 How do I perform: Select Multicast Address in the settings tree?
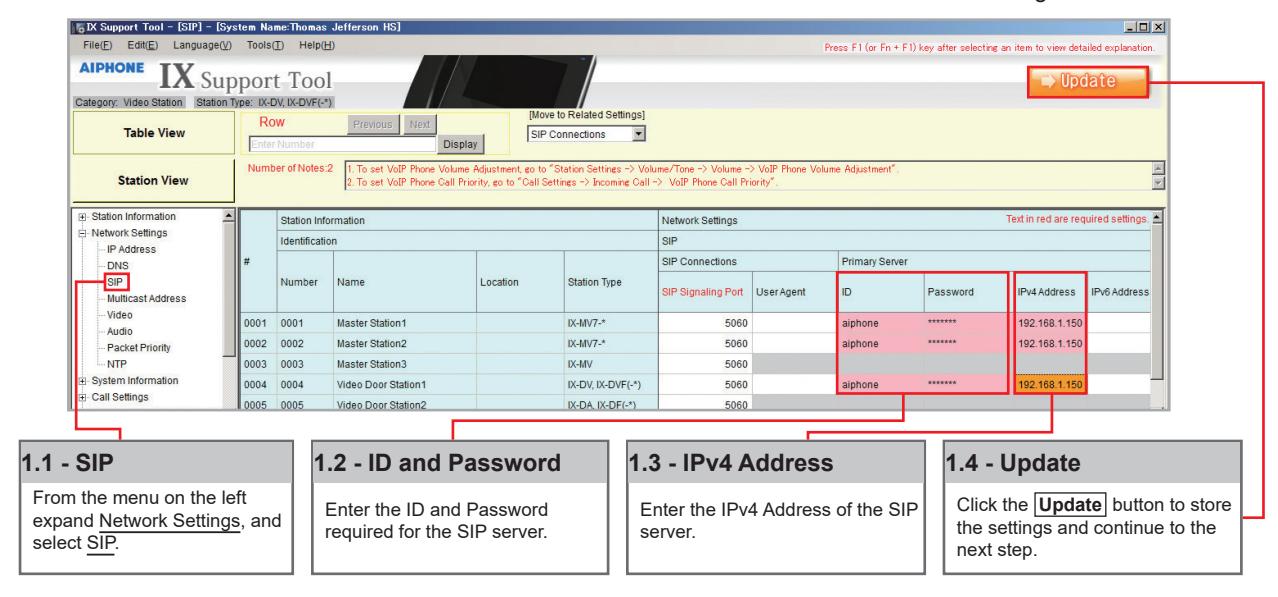click(144, 298)
